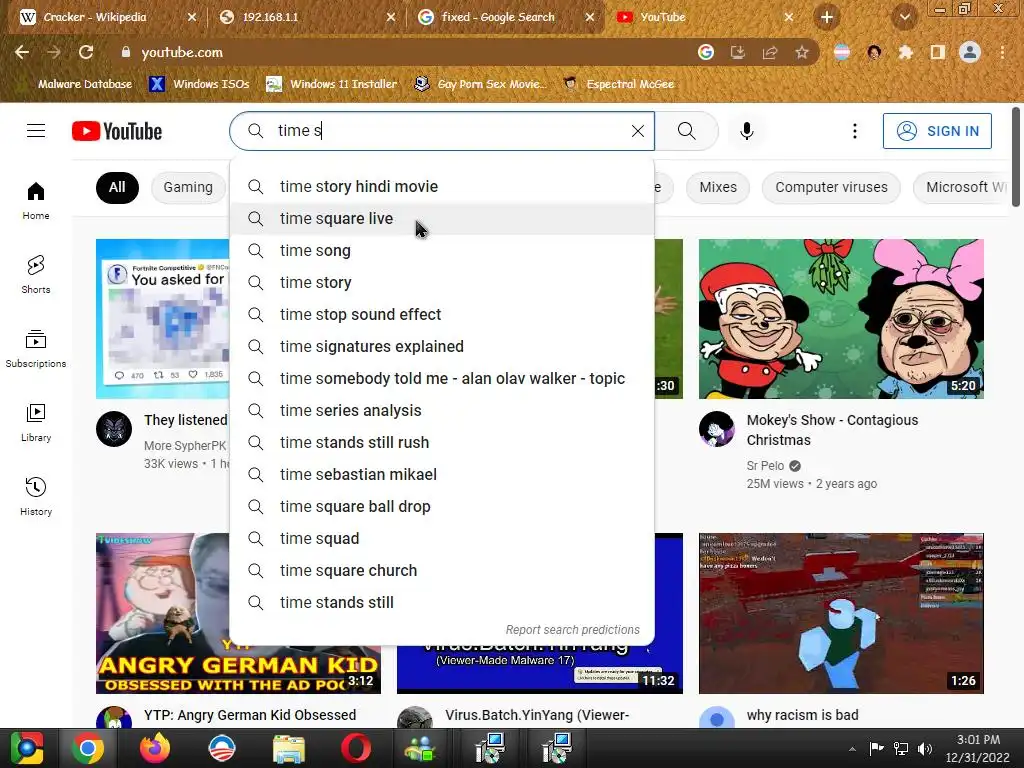Open Mokey's Show Contagious Christmas thumbnail
1024x768 pixels.
pos(841,319)
